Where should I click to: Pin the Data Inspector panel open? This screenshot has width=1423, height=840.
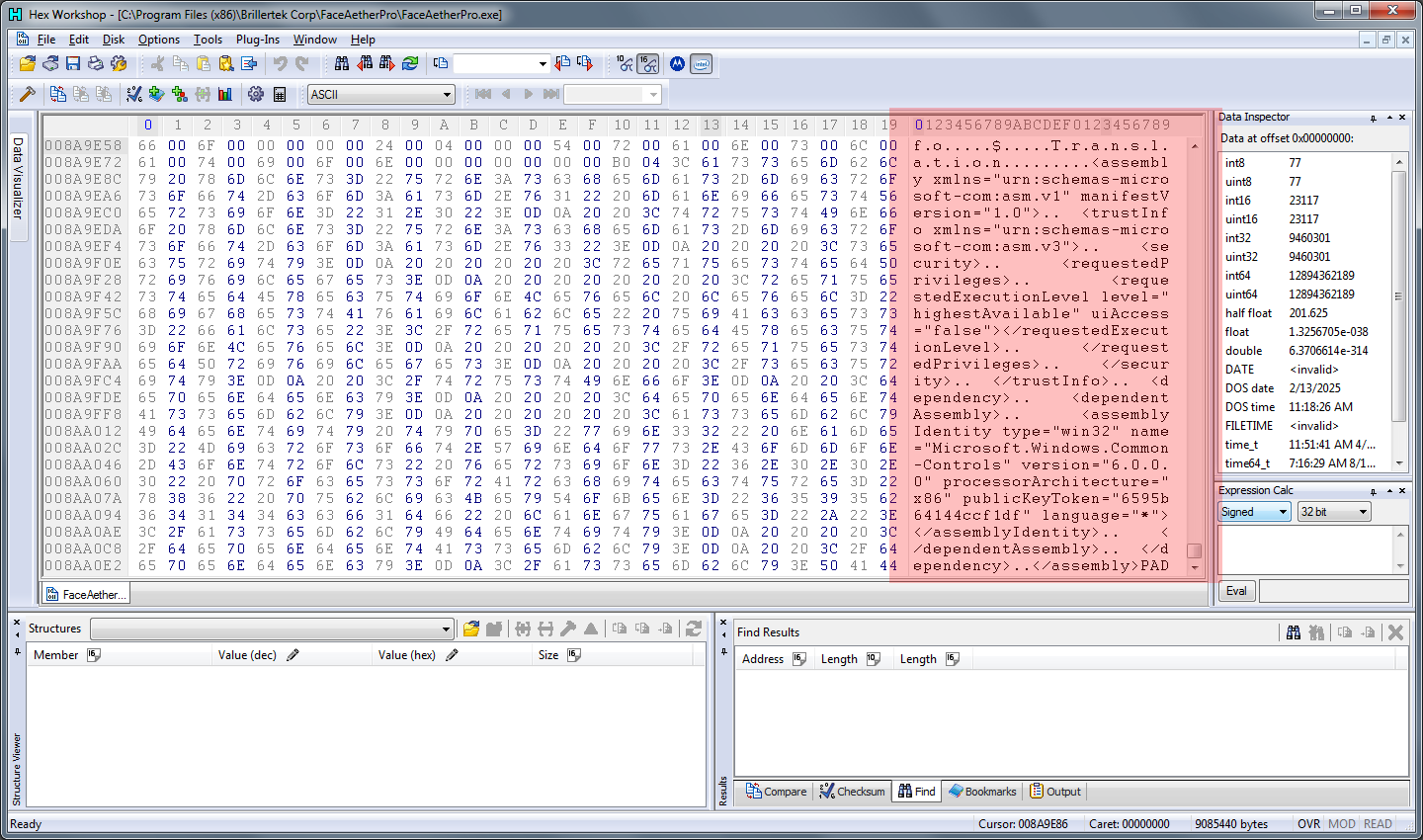(x=1375, y=117)
